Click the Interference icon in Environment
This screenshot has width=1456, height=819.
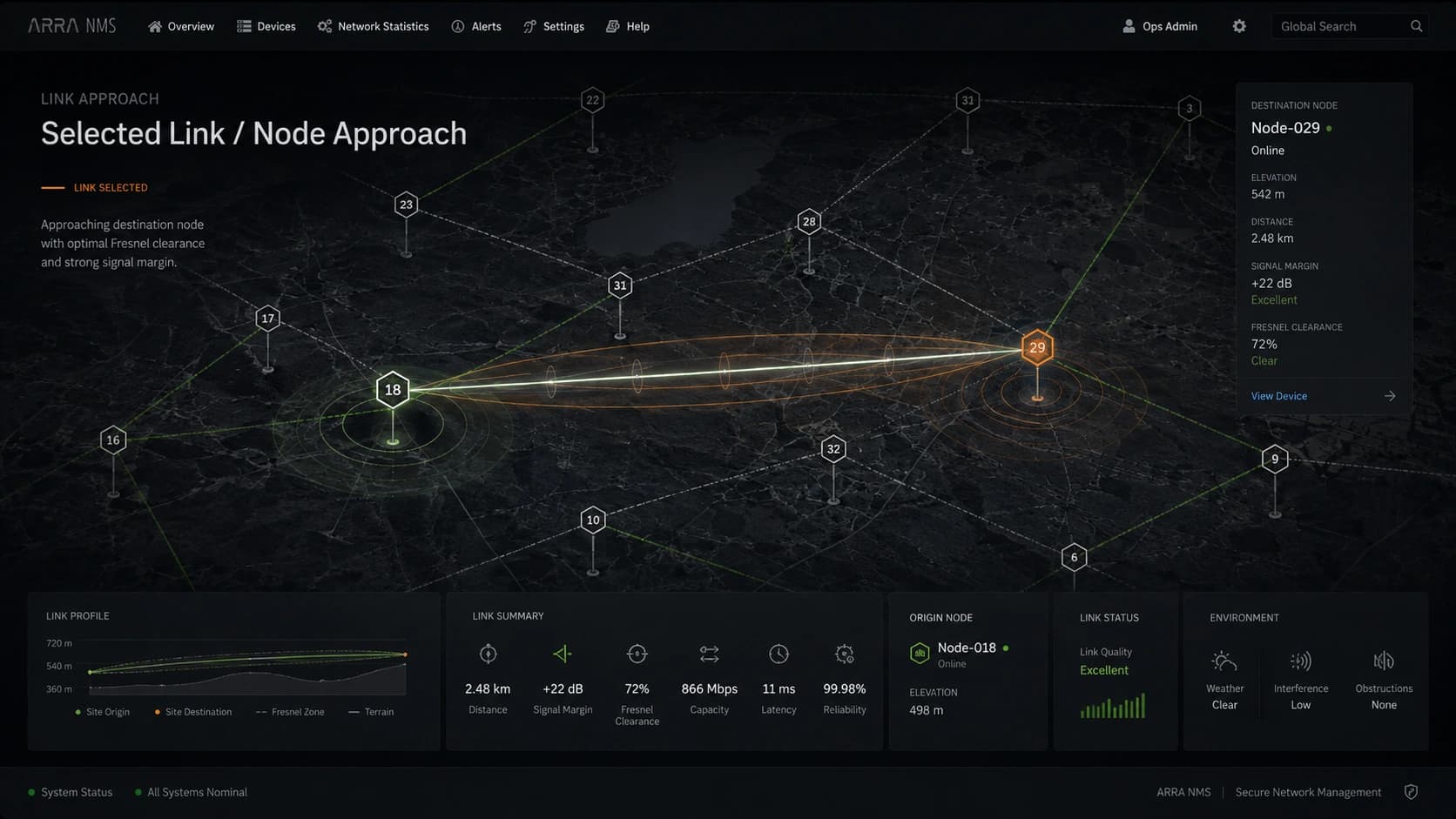[1301, 661]
